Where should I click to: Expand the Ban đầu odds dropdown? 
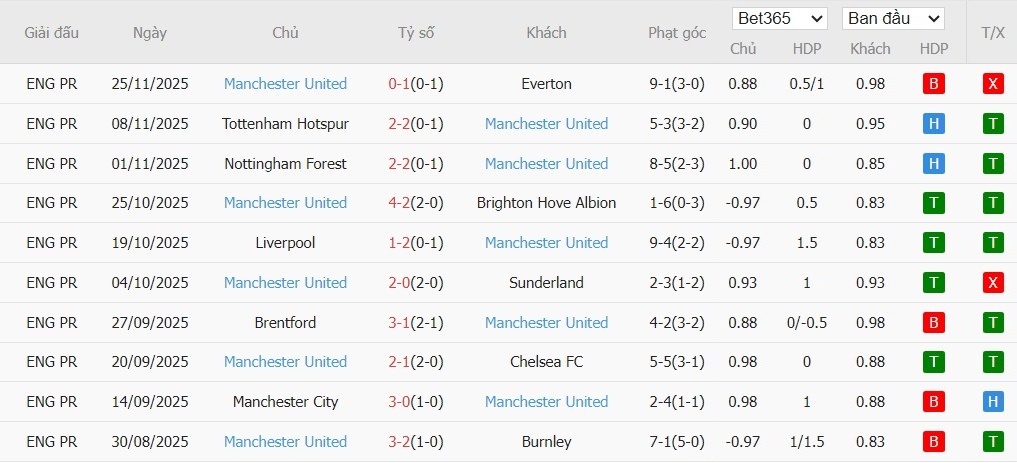pyautogui.click(x=893, y=19)
